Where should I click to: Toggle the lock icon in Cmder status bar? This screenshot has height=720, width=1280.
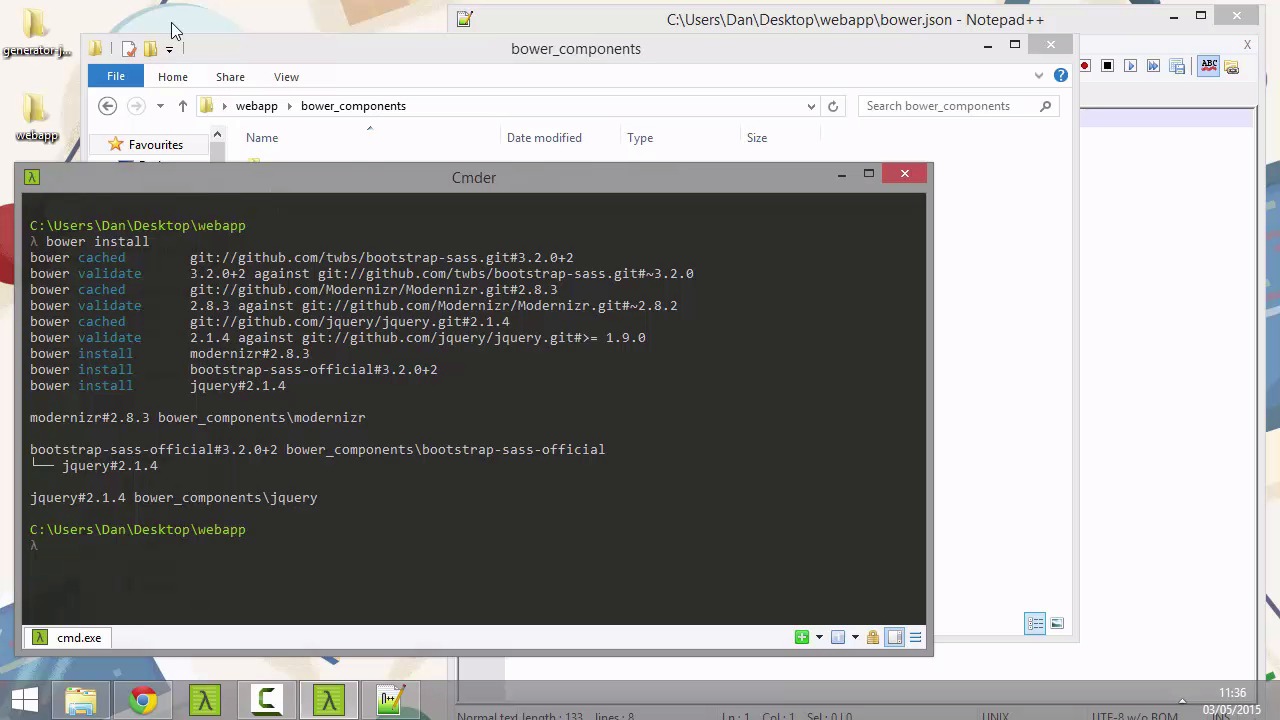(873, 637)
